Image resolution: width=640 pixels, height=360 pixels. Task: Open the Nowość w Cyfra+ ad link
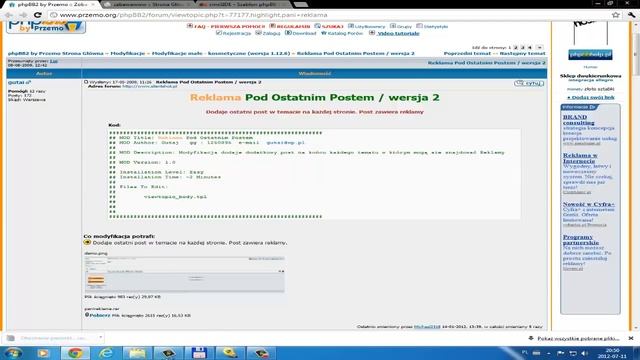pos(589,204)
